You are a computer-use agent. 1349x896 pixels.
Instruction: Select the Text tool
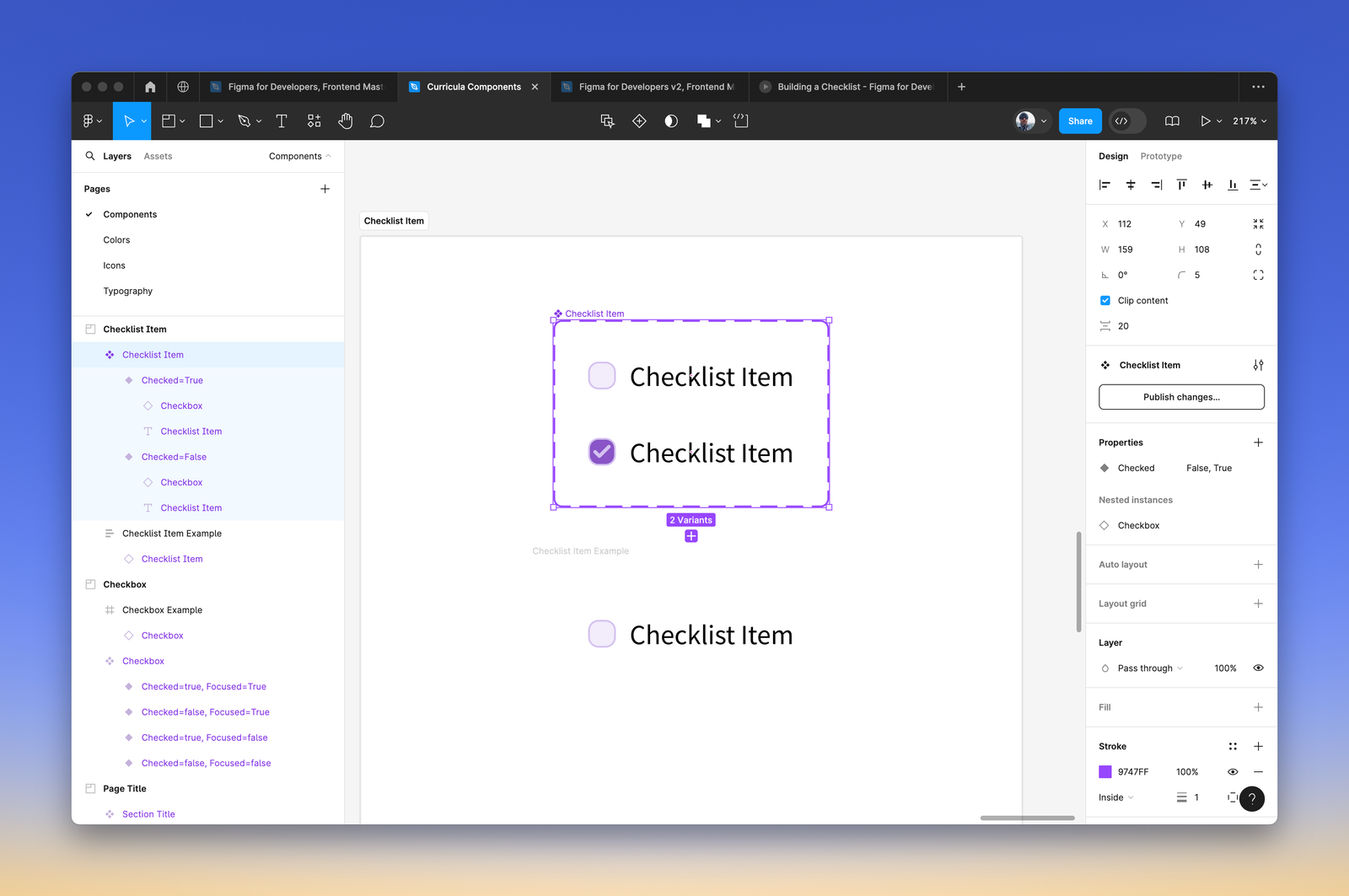pyautogui.click(x=281, y=121)
